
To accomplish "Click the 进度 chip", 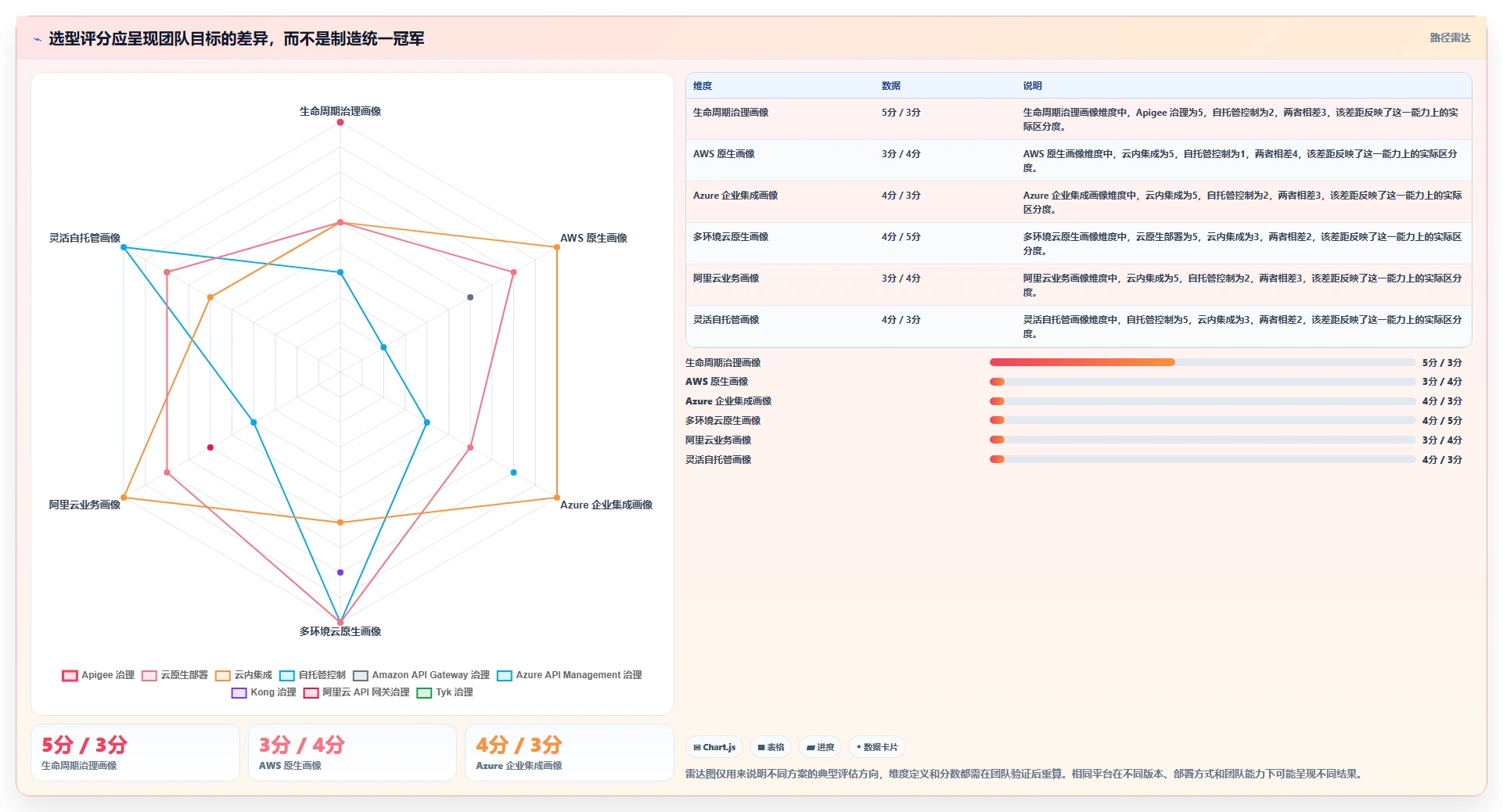I will tap(820, 747).
